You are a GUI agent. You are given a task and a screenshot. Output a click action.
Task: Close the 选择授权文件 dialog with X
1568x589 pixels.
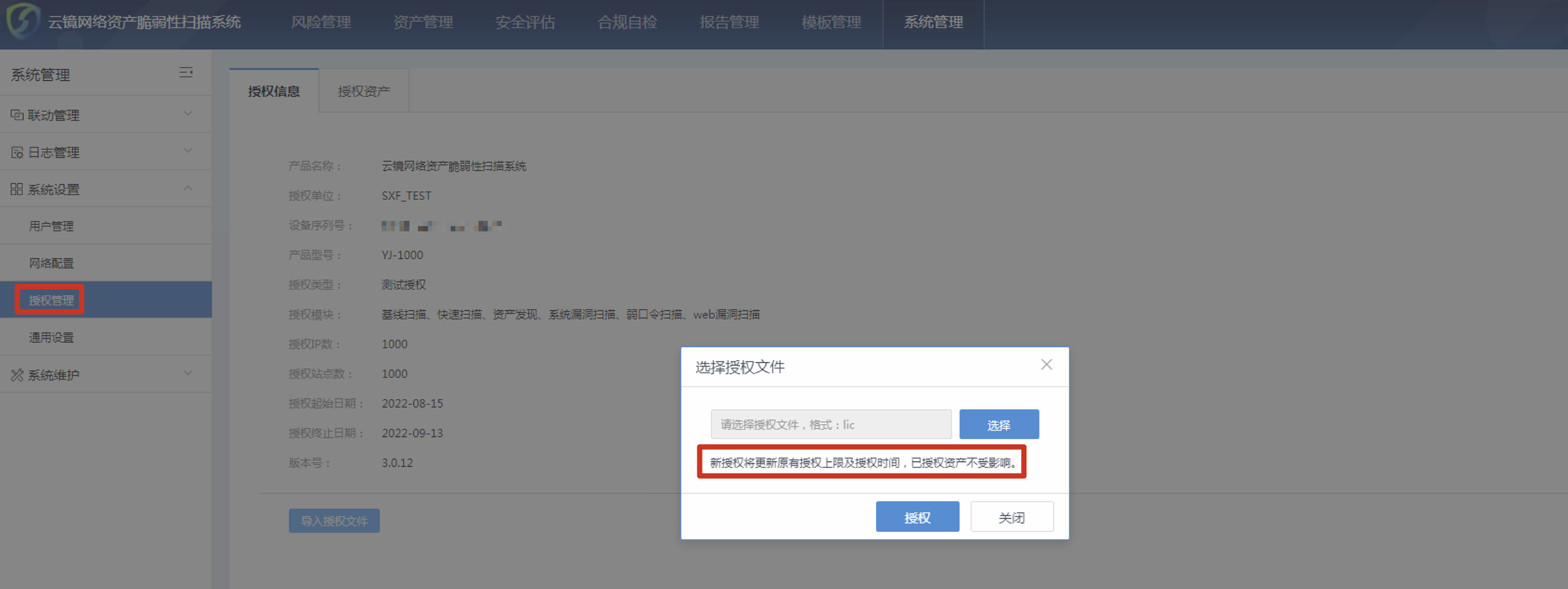(x=1047, y=365)
